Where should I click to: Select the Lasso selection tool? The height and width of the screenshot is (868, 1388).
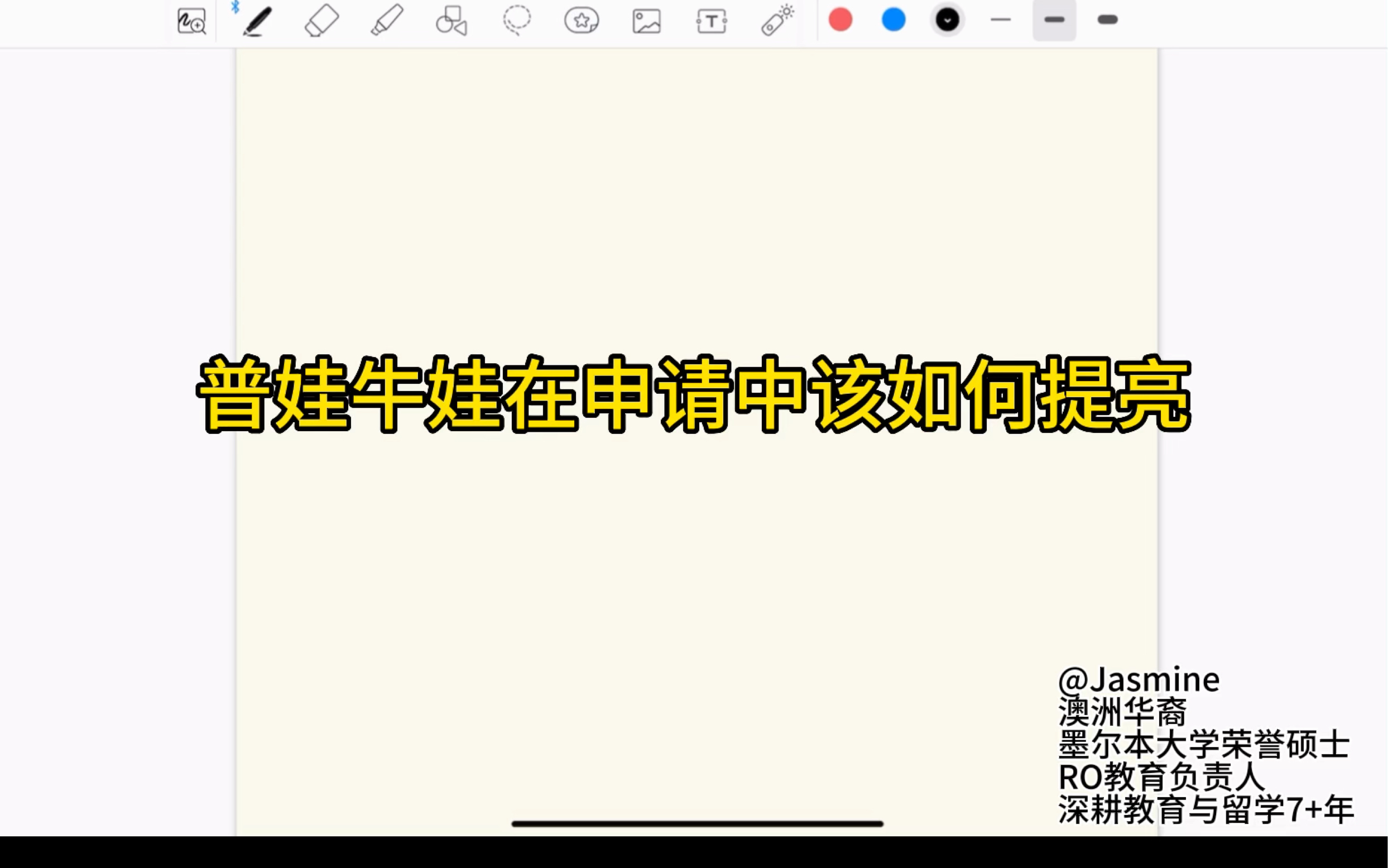tap(517, 21)
